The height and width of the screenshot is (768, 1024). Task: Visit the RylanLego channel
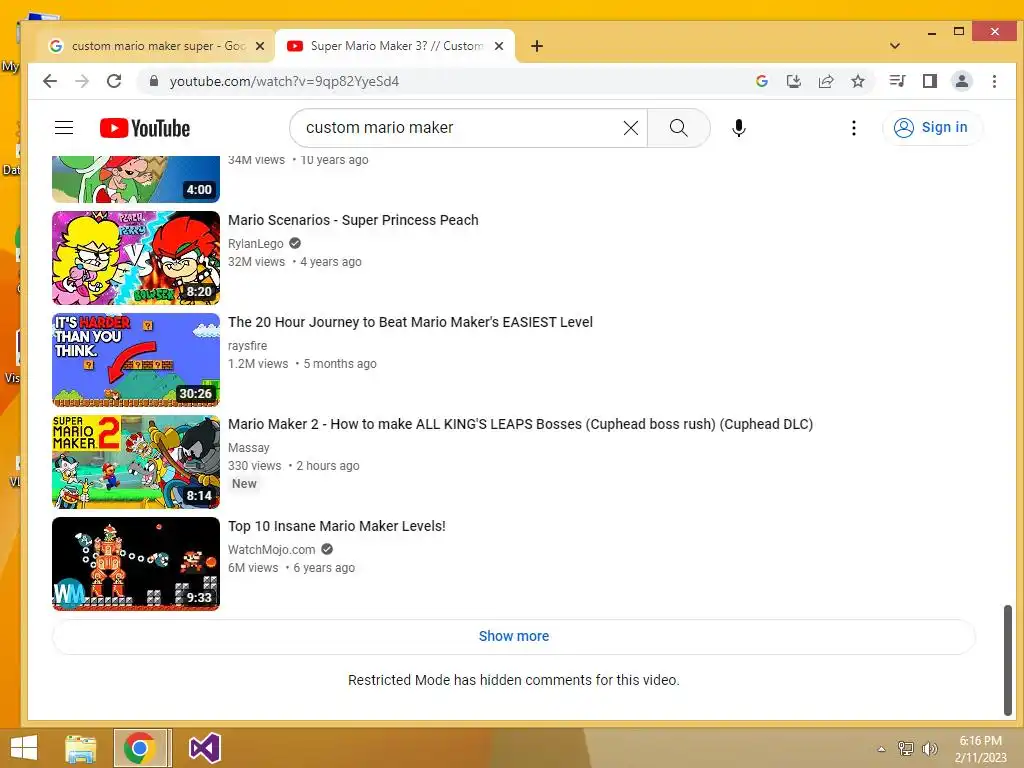255,244
